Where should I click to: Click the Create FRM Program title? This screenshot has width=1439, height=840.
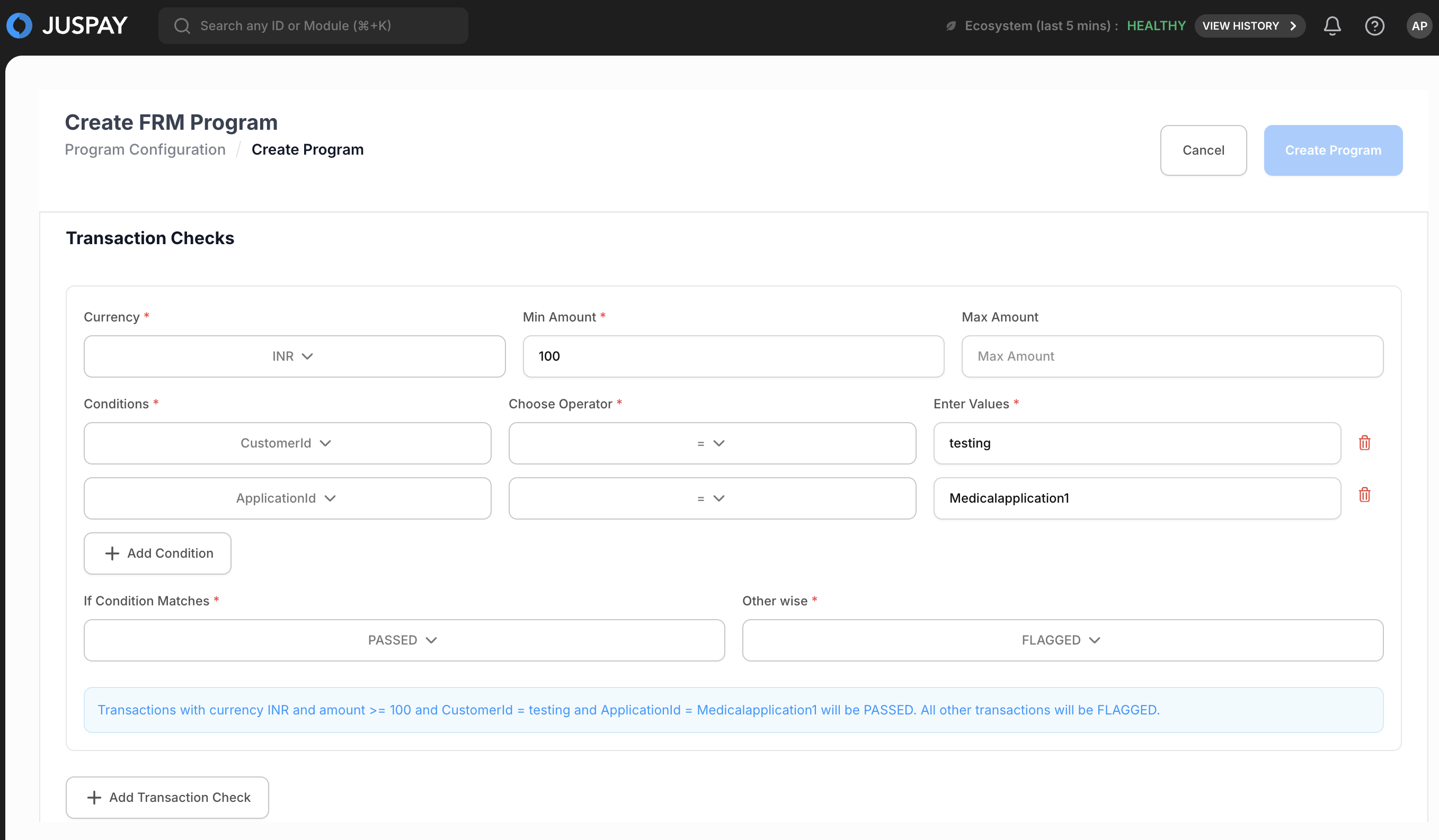[x=171, y=122]
